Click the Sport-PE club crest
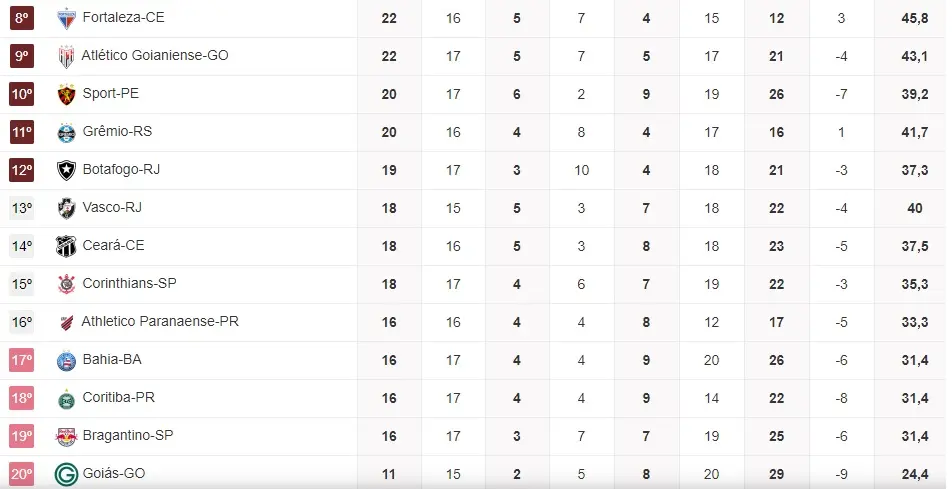This screenshot has width=952, height=489. tap(67, 94)
